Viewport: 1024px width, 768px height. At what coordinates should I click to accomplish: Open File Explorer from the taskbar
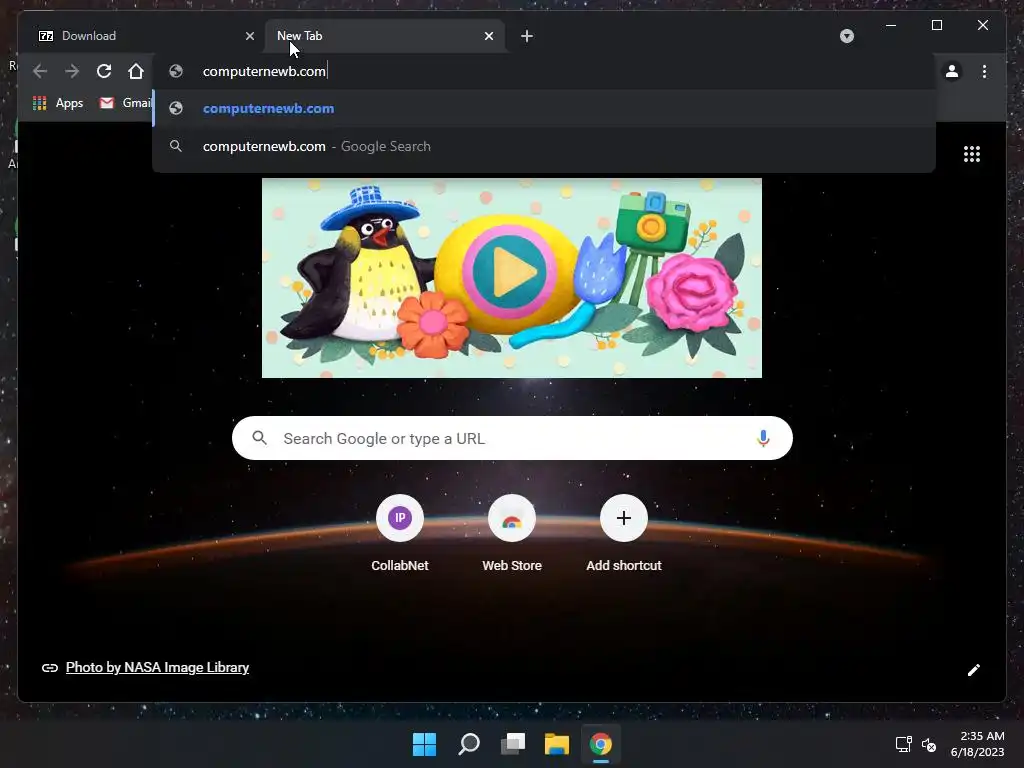557,744
